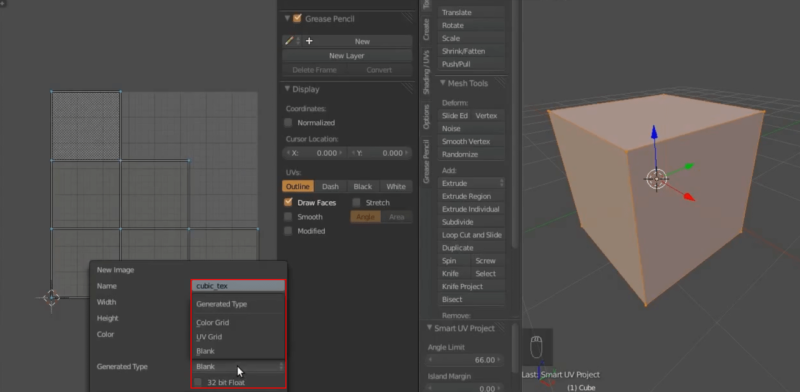Screen dimensions: 800x392
Task: Collapse the Mesh Tools panel
Action: click(x=442, y=83)
